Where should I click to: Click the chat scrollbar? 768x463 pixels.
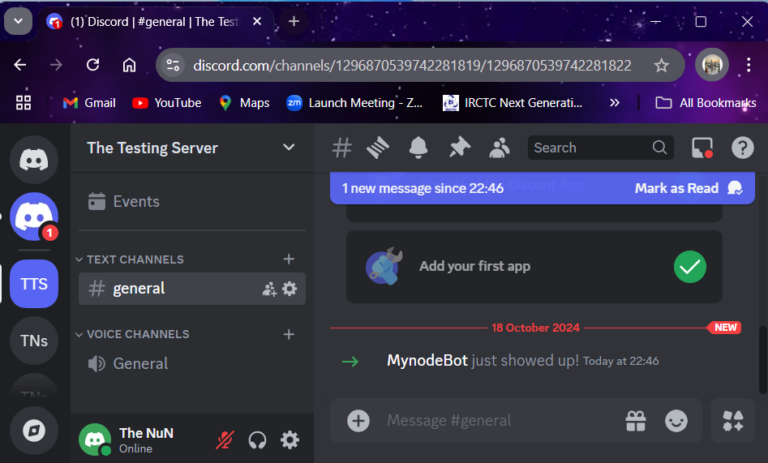763,360
